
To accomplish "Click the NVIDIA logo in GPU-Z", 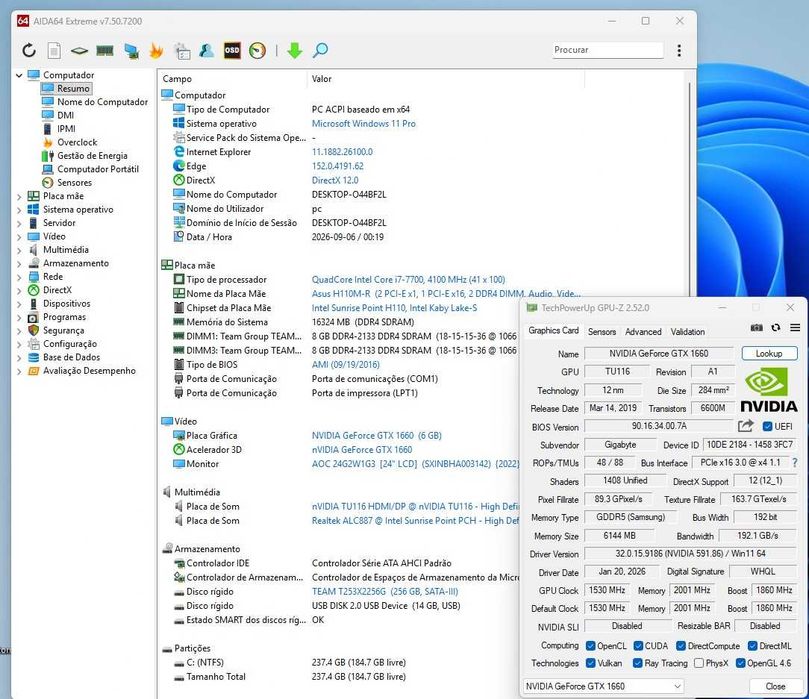I will (x=769, y=390).
